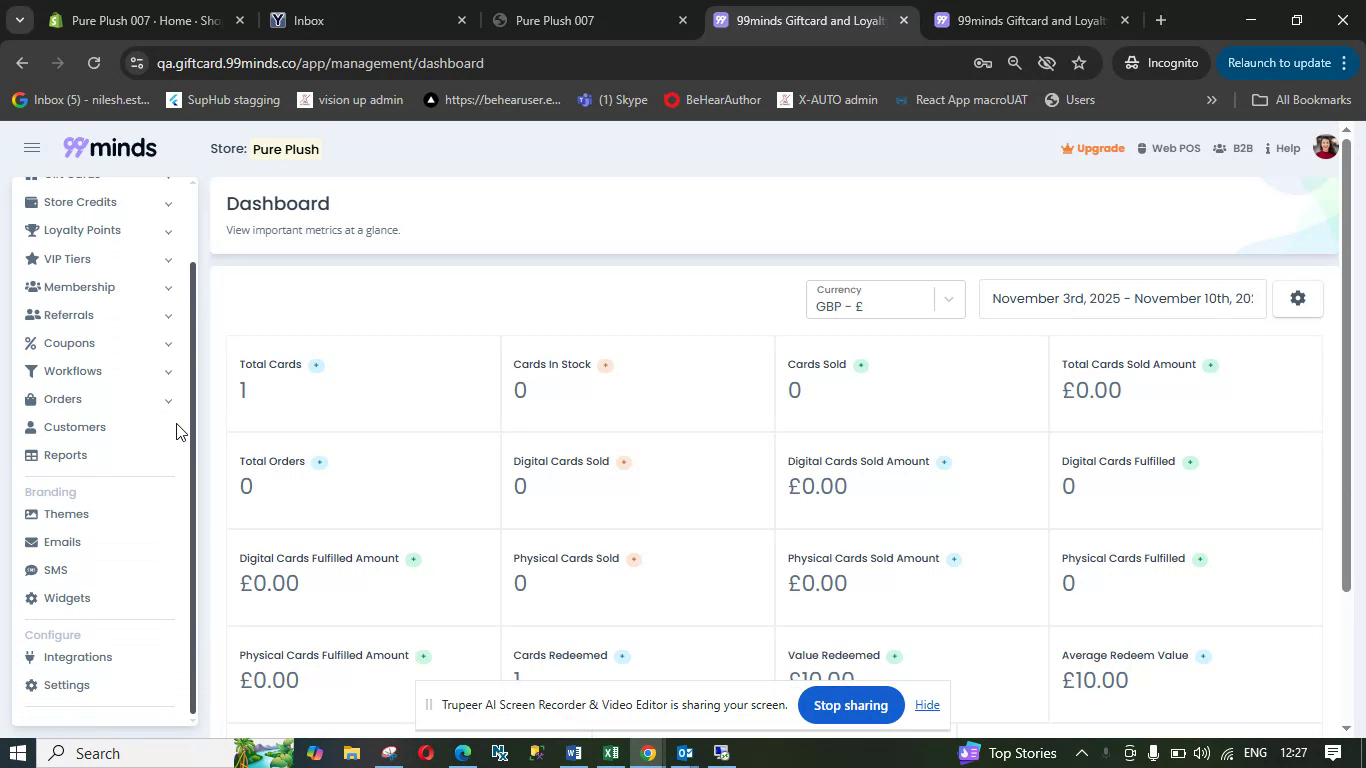Click the Windows Start button

pyautogui.click(x=17, y=753)
